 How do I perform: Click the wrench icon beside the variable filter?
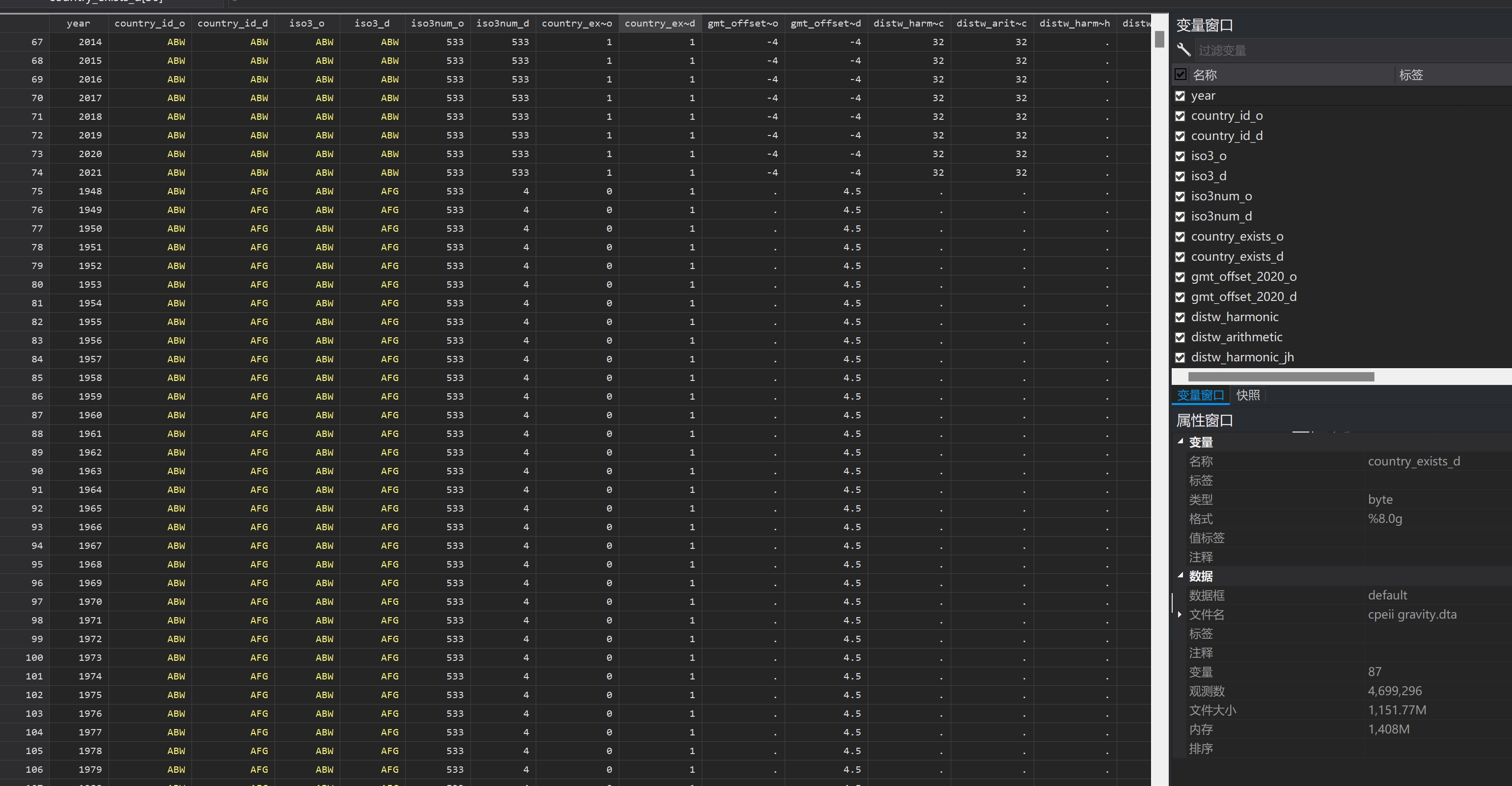tap(1183, 50)
